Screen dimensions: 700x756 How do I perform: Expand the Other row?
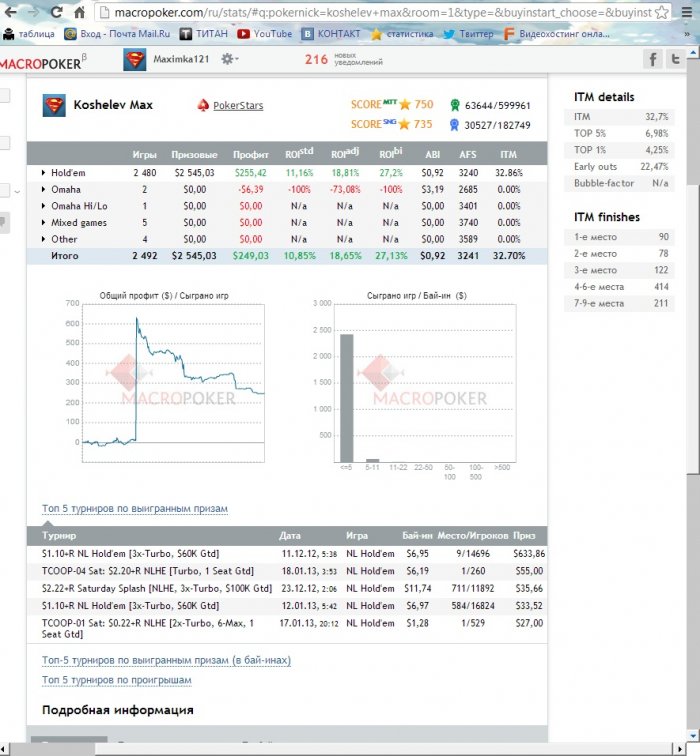click(x=43, y=239)
